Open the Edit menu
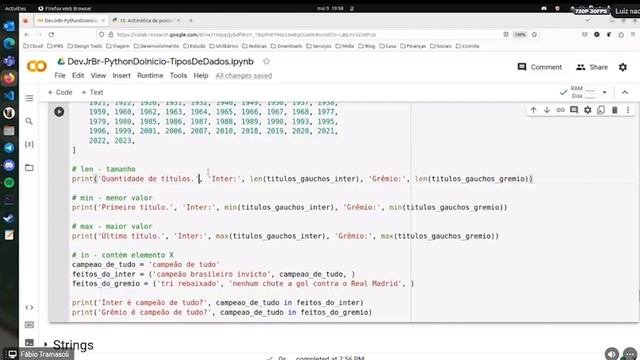The width and height of the screenshot is (640, 360). point(78,76)
